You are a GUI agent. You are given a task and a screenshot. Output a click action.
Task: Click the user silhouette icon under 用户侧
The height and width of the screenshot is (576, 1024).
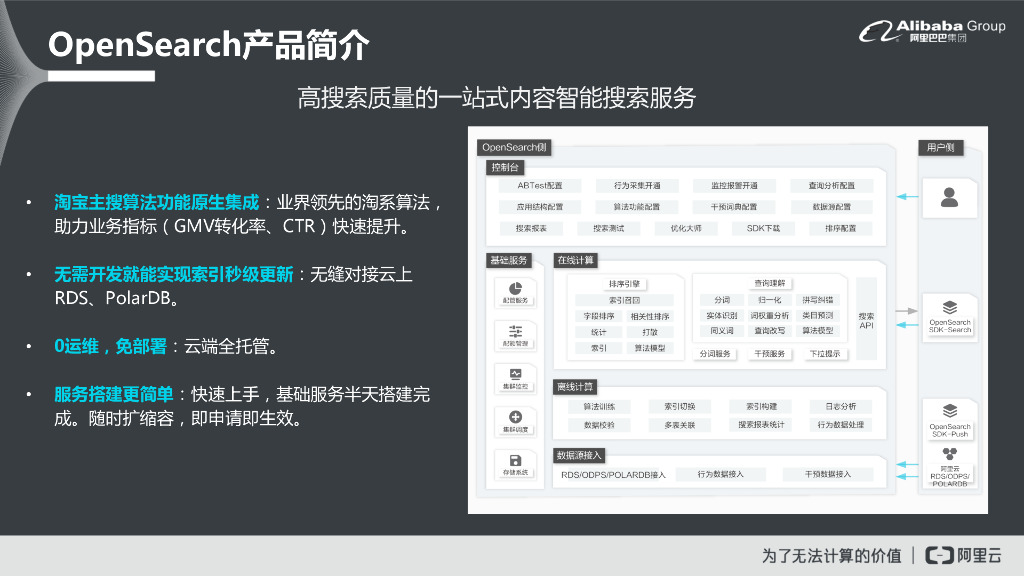950,197
